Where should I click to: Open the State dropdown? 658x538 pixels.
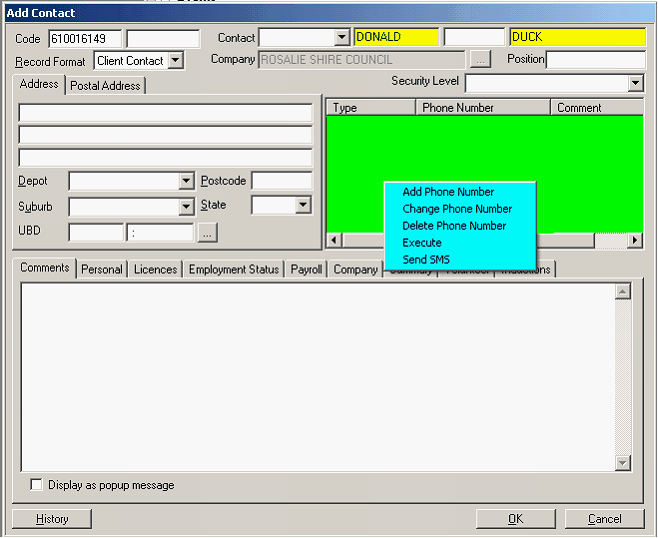(303, 205)
